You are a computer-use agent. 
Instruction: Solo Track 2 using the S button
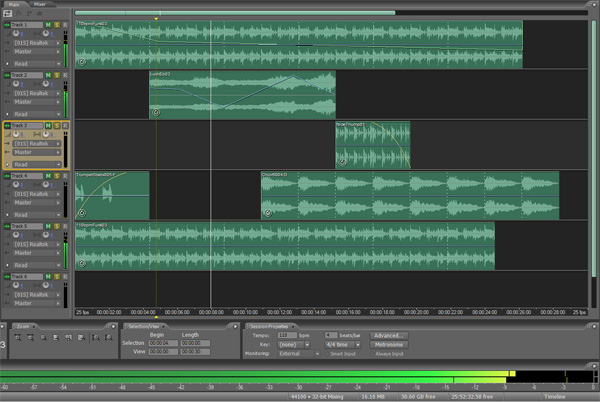point(56,74)
